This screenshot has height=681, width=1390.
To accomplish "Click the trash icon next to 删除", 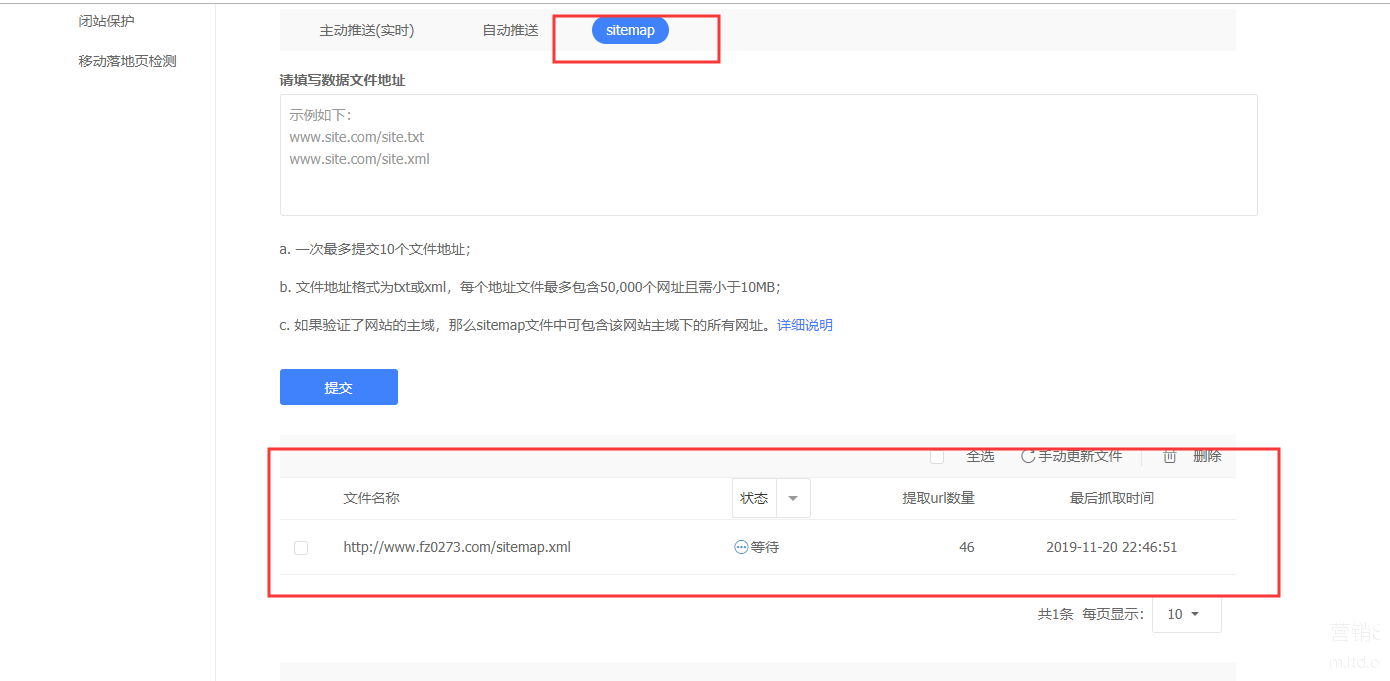I will 1169,456.
